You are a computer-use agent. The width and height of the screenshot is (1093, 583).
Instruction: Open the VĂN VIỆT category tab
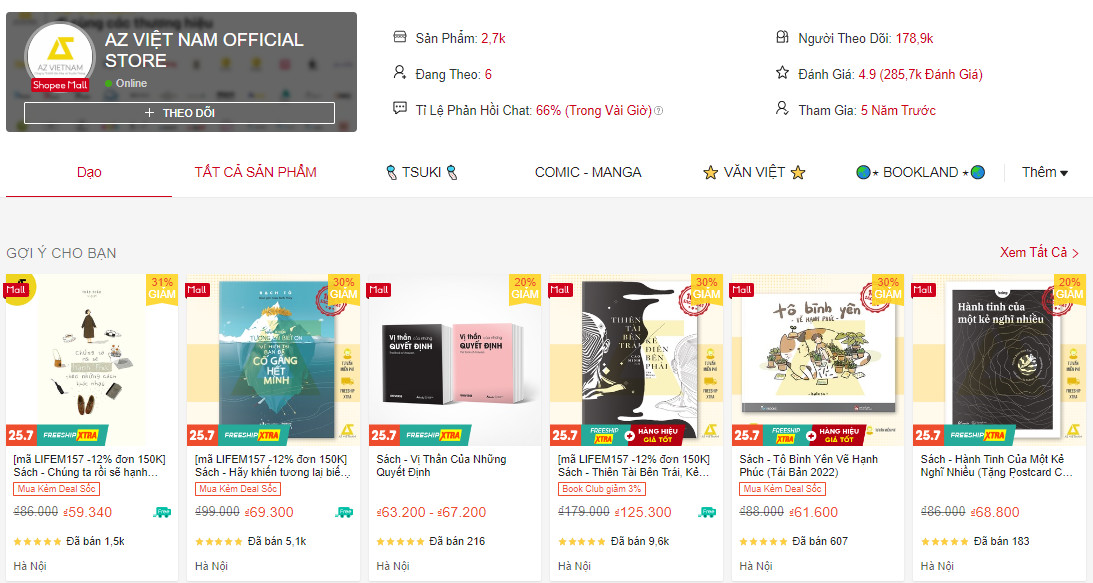coord(754,172)
